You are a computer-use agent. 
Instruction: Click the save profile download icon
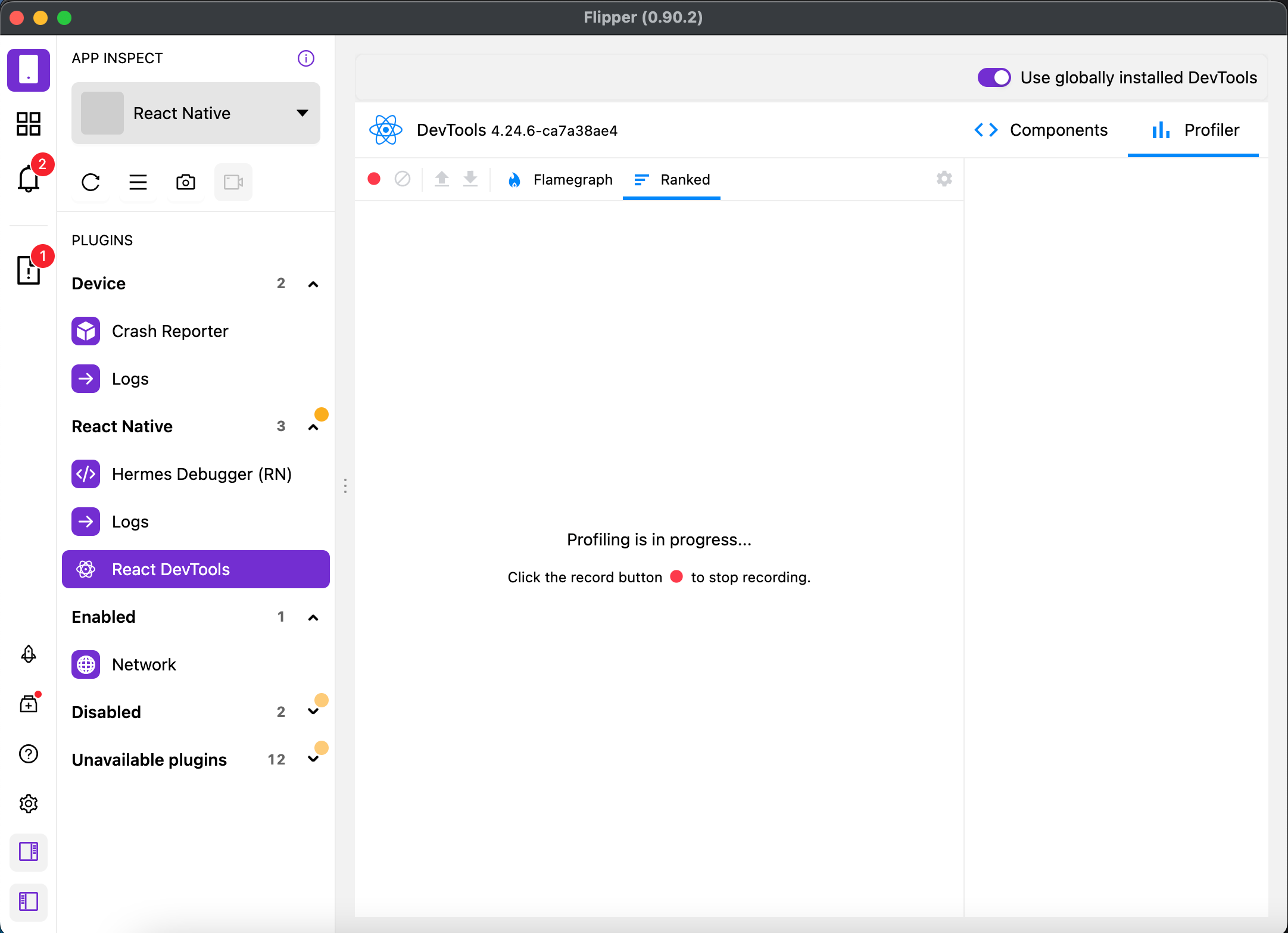coord(470,179)
